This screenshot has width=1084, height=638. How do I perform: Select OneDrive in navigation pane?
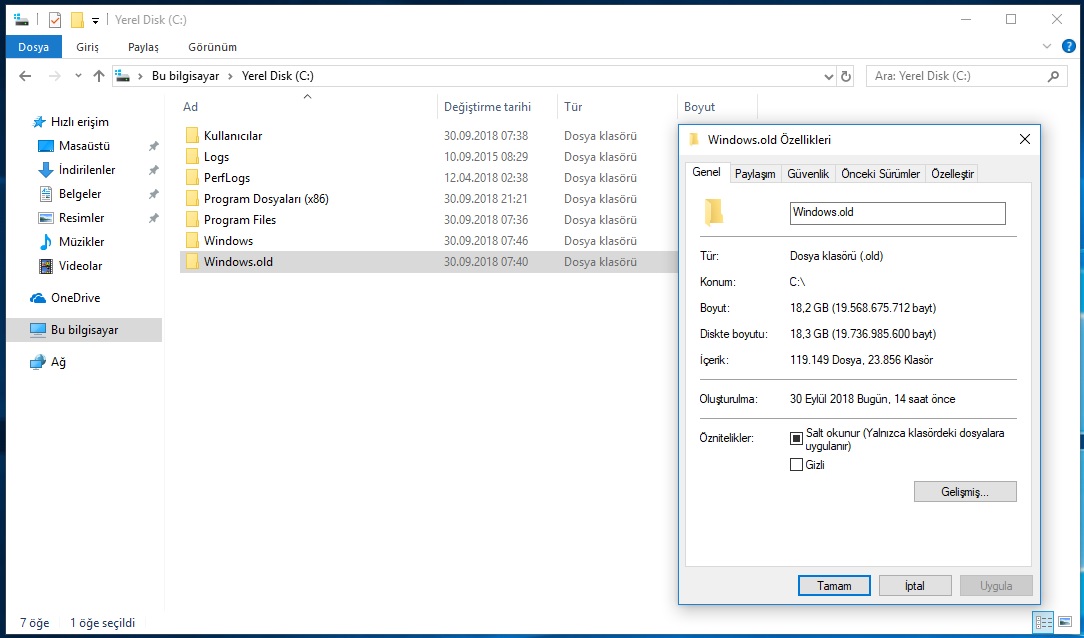pyautogui.click(x=75, y=298)
